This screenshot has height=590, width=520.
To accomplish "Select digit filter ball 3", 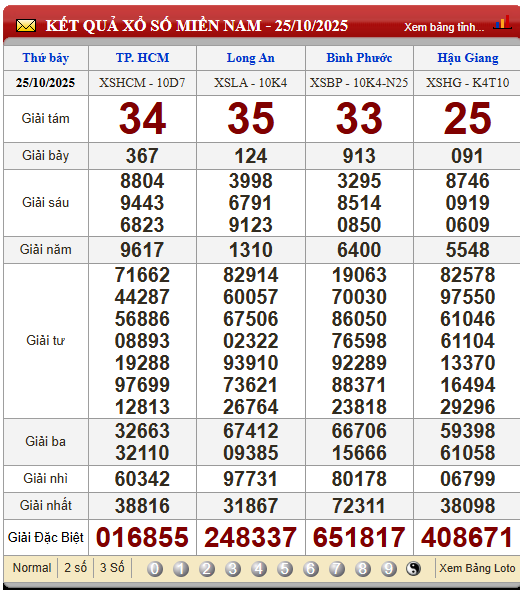I will tap(233, 569).
